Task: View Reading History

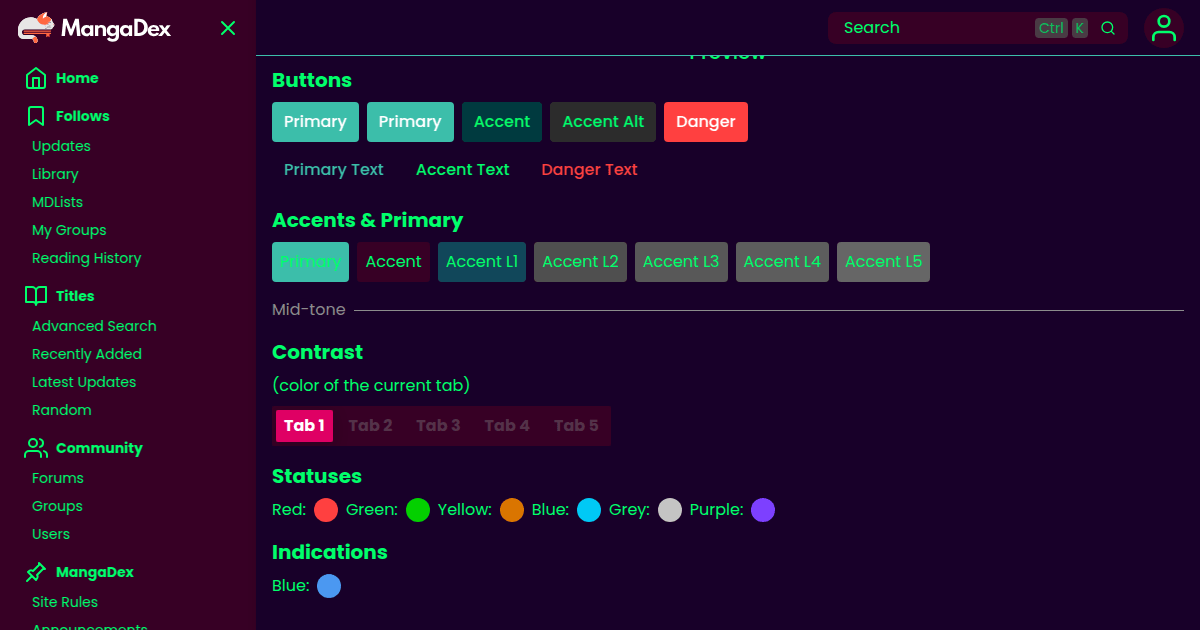Action: point(86,258)
